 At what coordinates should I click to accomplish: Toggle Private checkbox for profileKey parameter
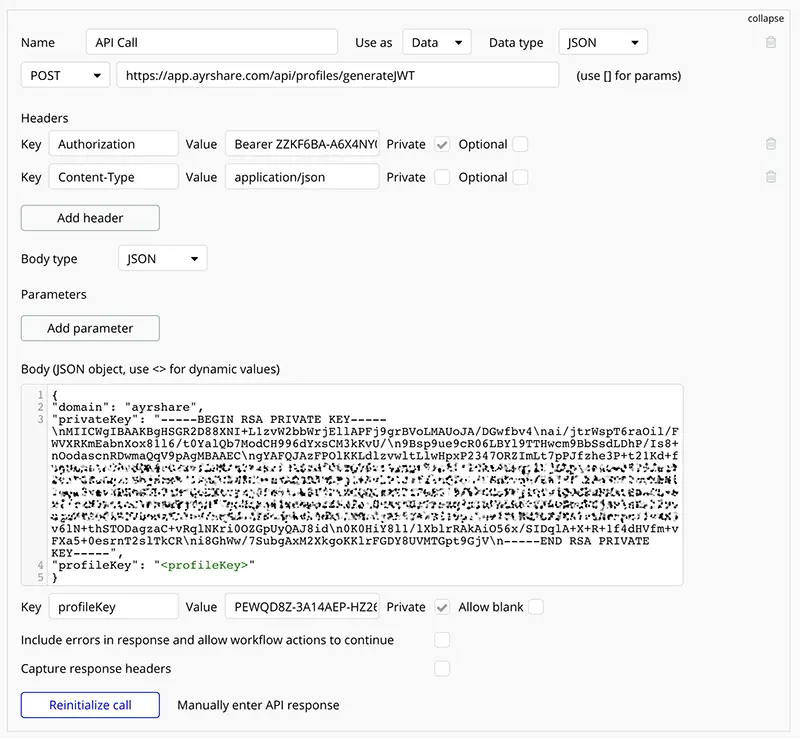(x=442, y=607)
